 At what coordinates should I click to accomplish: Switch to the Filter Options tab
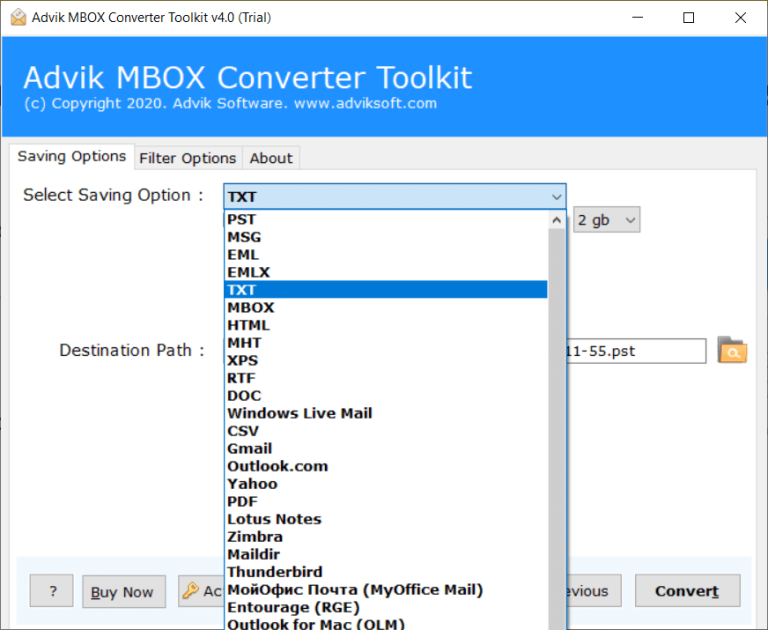pyautogui.click(x=187, y=158)
